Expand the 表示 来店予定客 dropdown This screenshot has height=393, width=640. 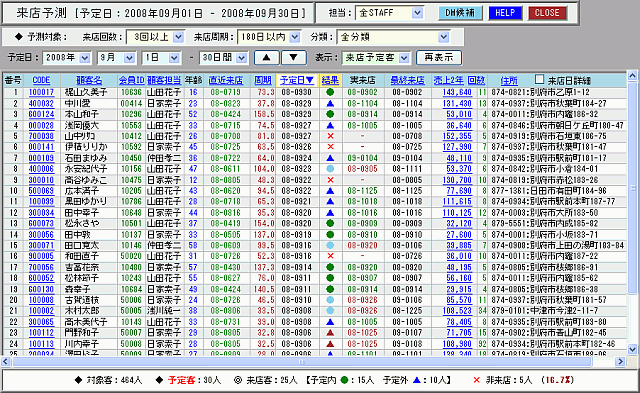404,58
